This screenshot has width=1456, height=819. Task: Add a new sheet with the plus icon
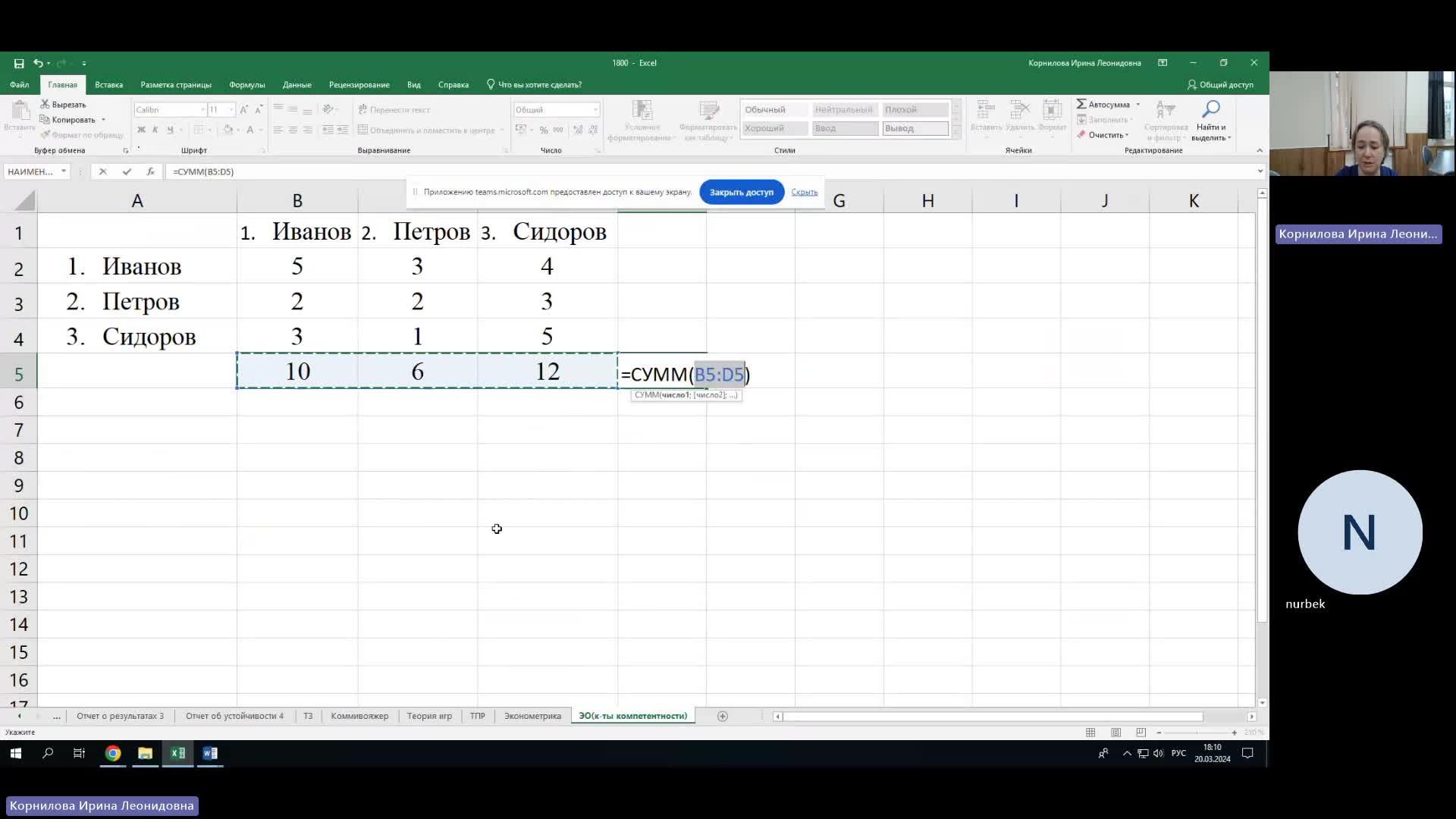click(x=723, y=716)
